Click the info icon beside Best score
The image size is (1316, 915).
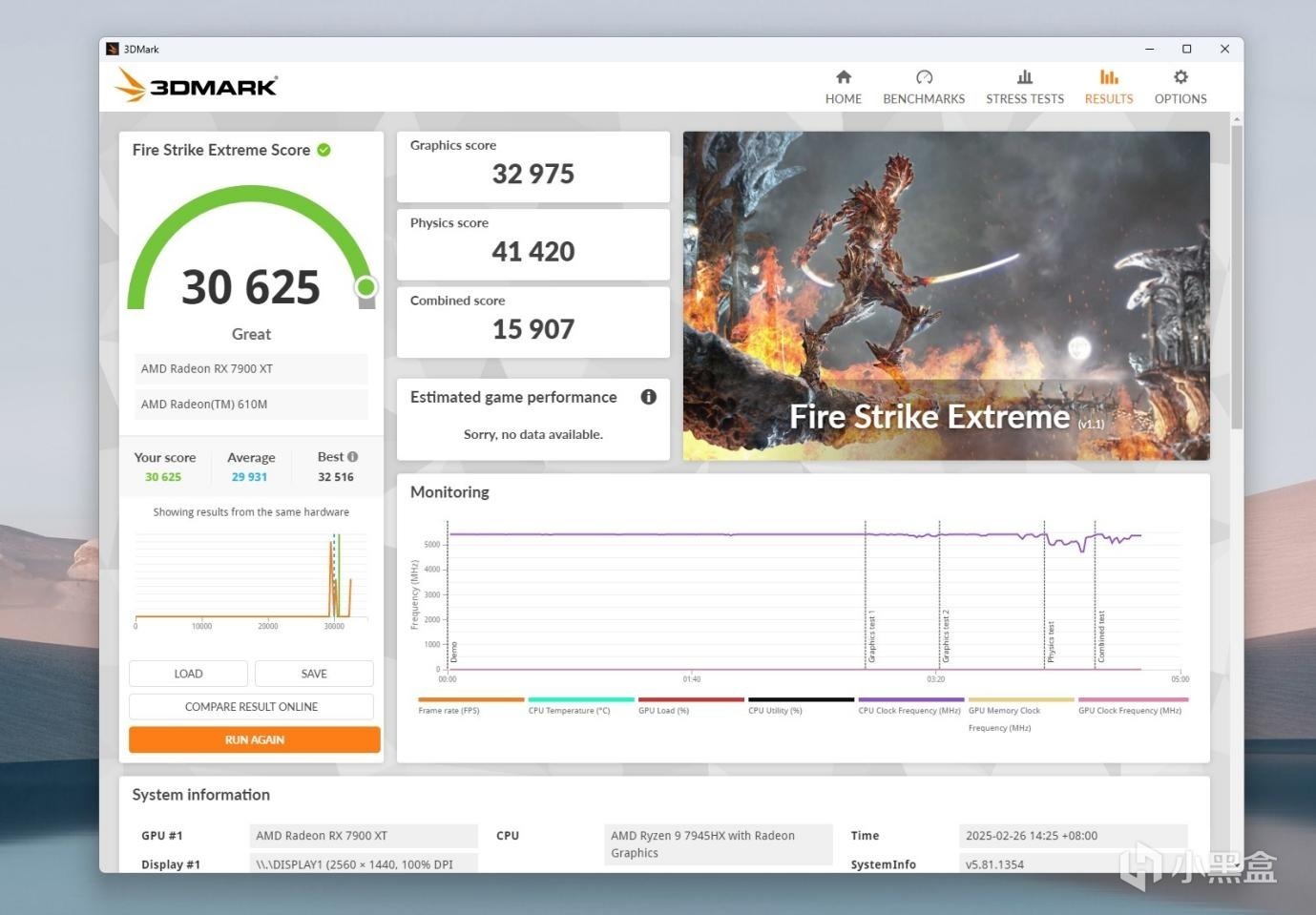pos(352,457)
